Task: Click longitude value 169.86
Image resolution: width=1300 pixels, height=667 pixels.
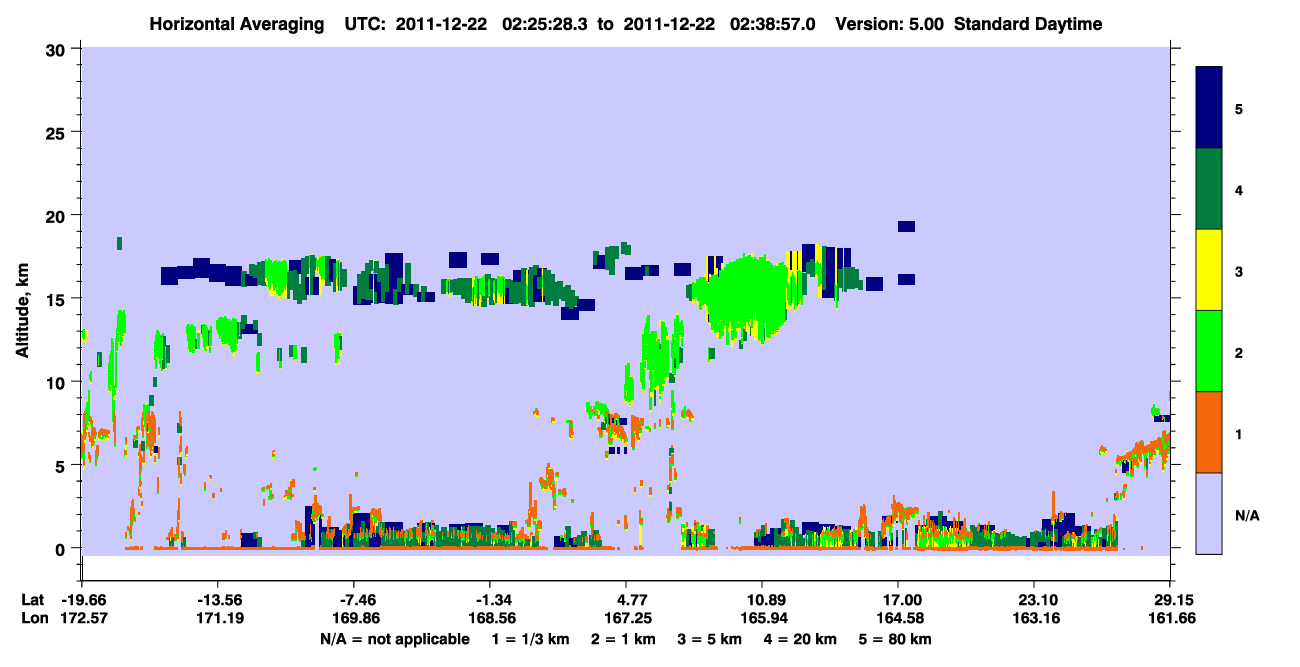Action: pyautogui.click(x=354, y=618)
